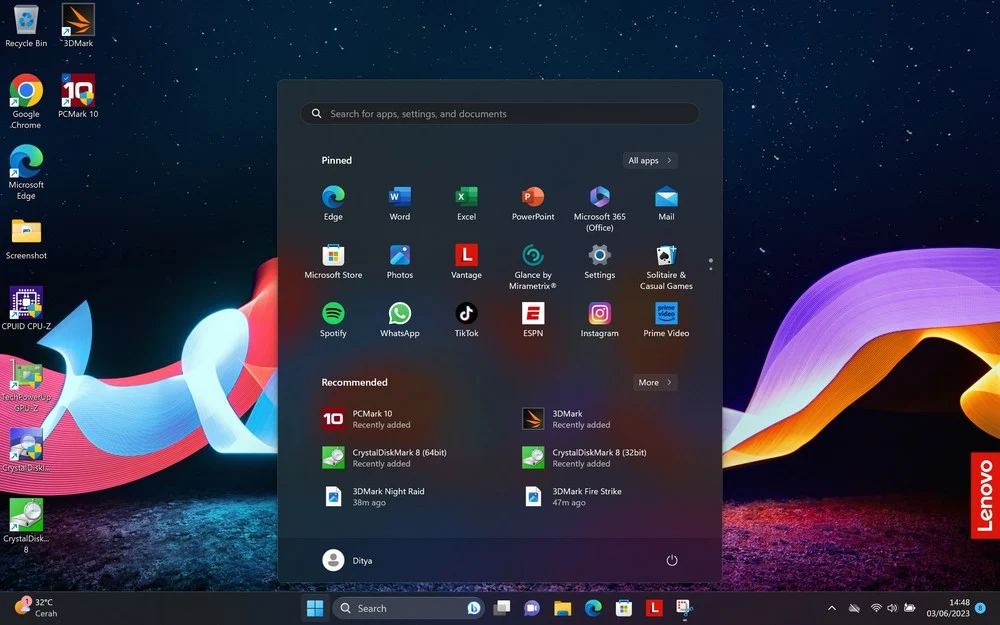Open the Ditya user account menu

click(x=348, y=561)
